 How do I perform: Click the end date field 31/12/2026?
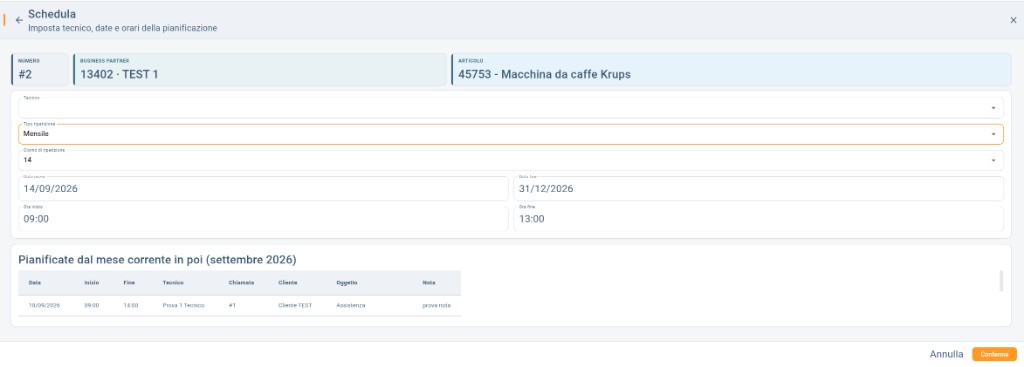(758, 189)
